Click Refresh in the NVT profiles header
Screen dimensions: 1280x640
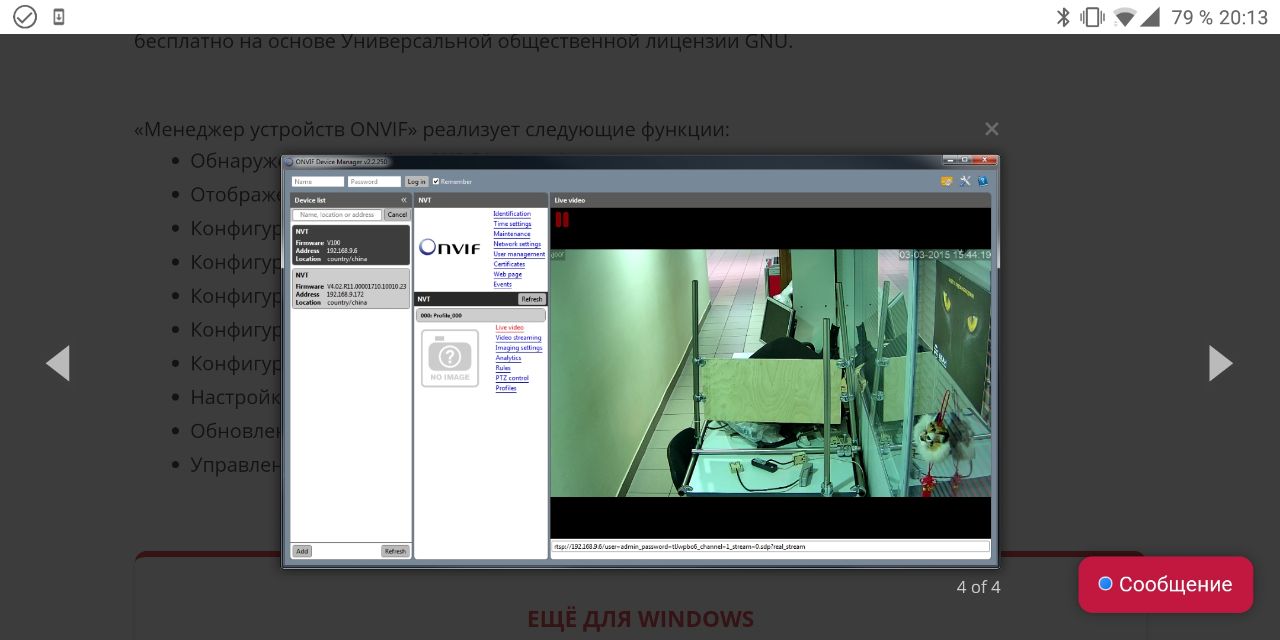coord(531,299)
